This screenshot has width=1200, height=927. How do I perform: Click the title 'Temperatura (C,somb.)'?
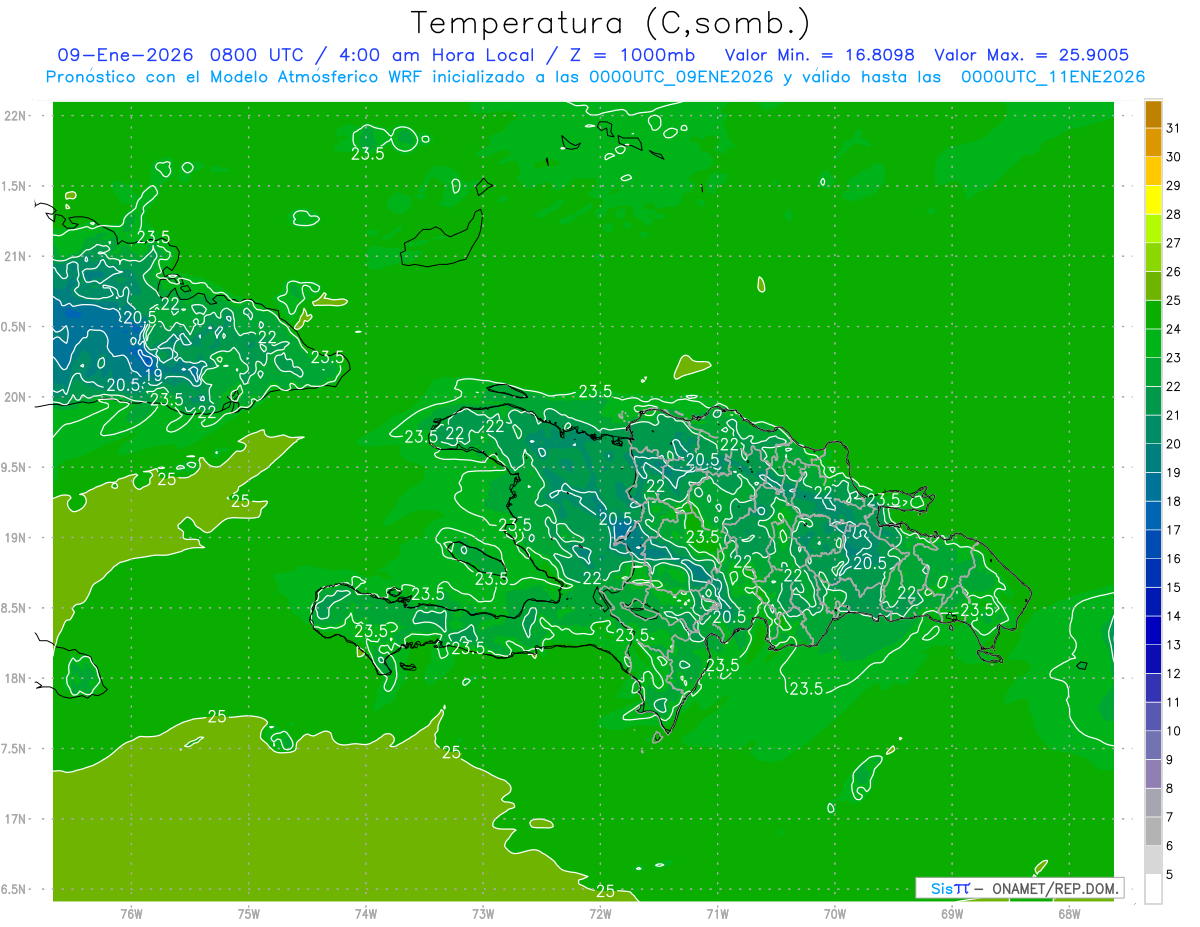[x=611, y=24]
